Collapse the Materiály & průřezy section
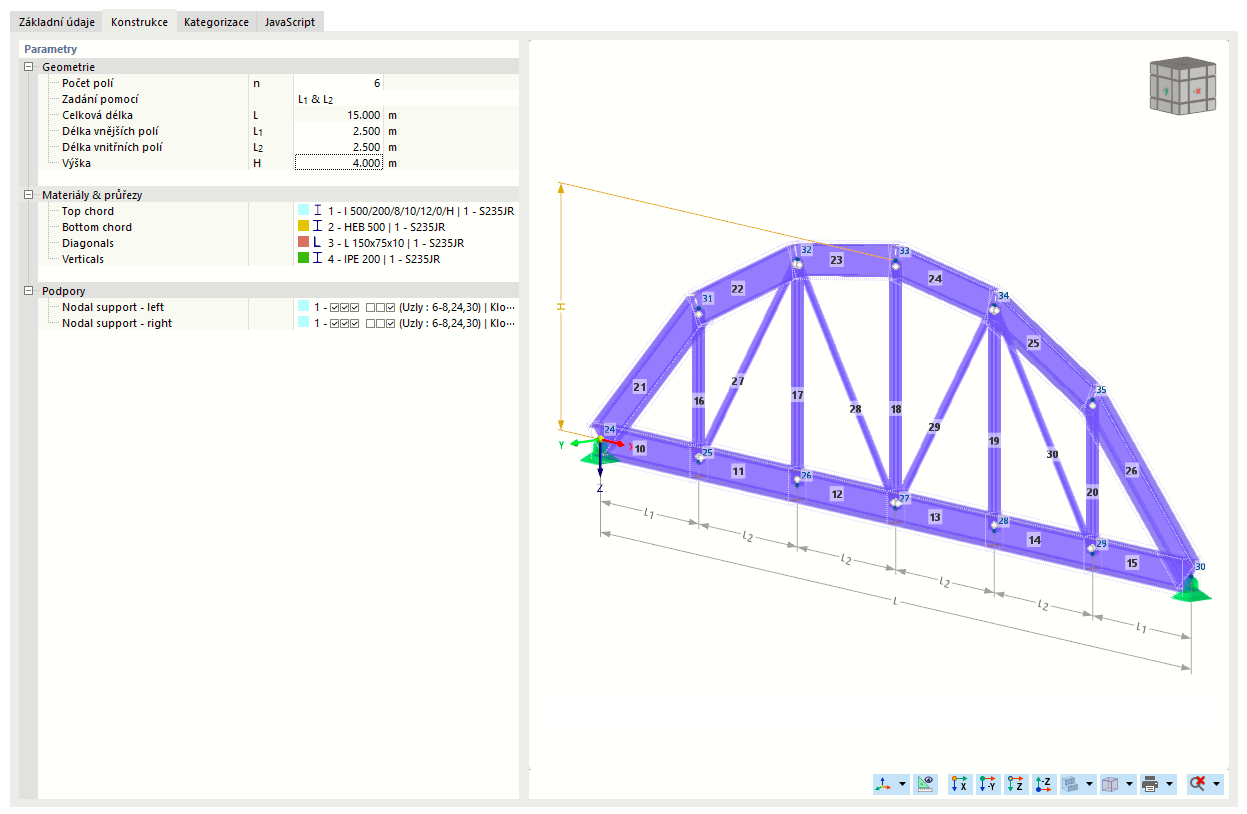 click(29, 195)
